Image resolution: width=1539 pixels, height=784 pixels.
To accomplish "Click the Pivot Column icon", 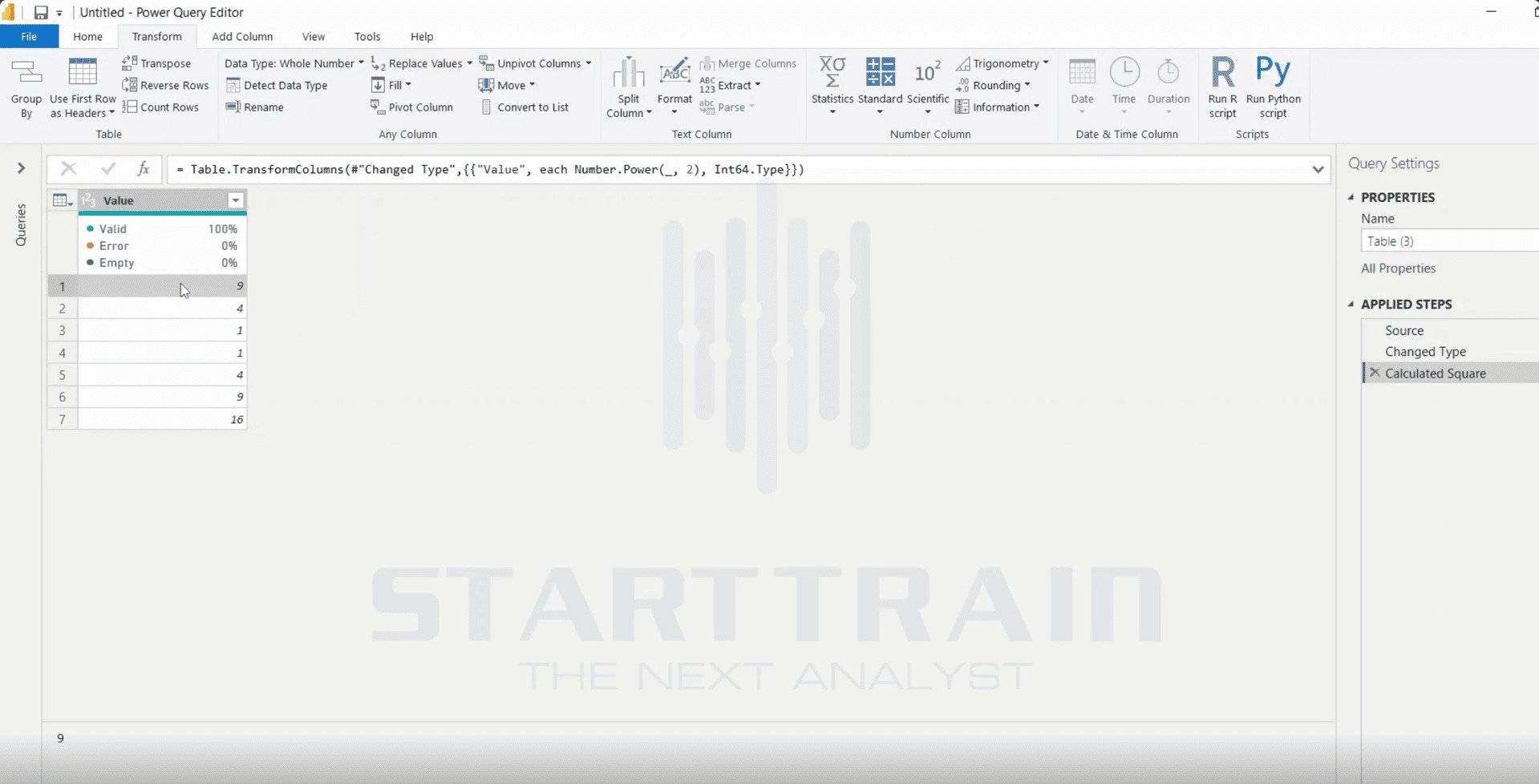I will [x=378, y=107].
